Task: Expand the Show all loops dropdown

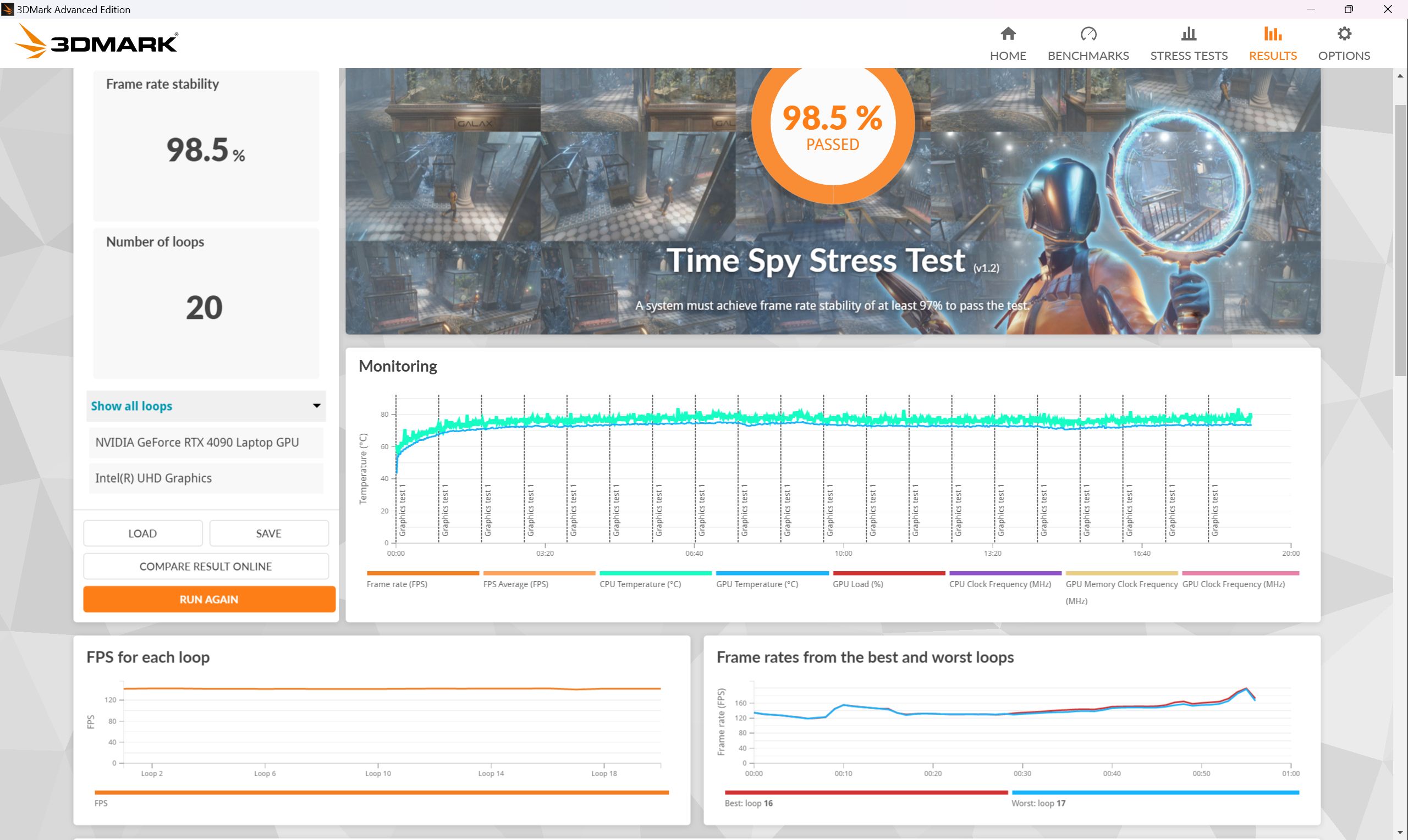Action: coord(206,406)
